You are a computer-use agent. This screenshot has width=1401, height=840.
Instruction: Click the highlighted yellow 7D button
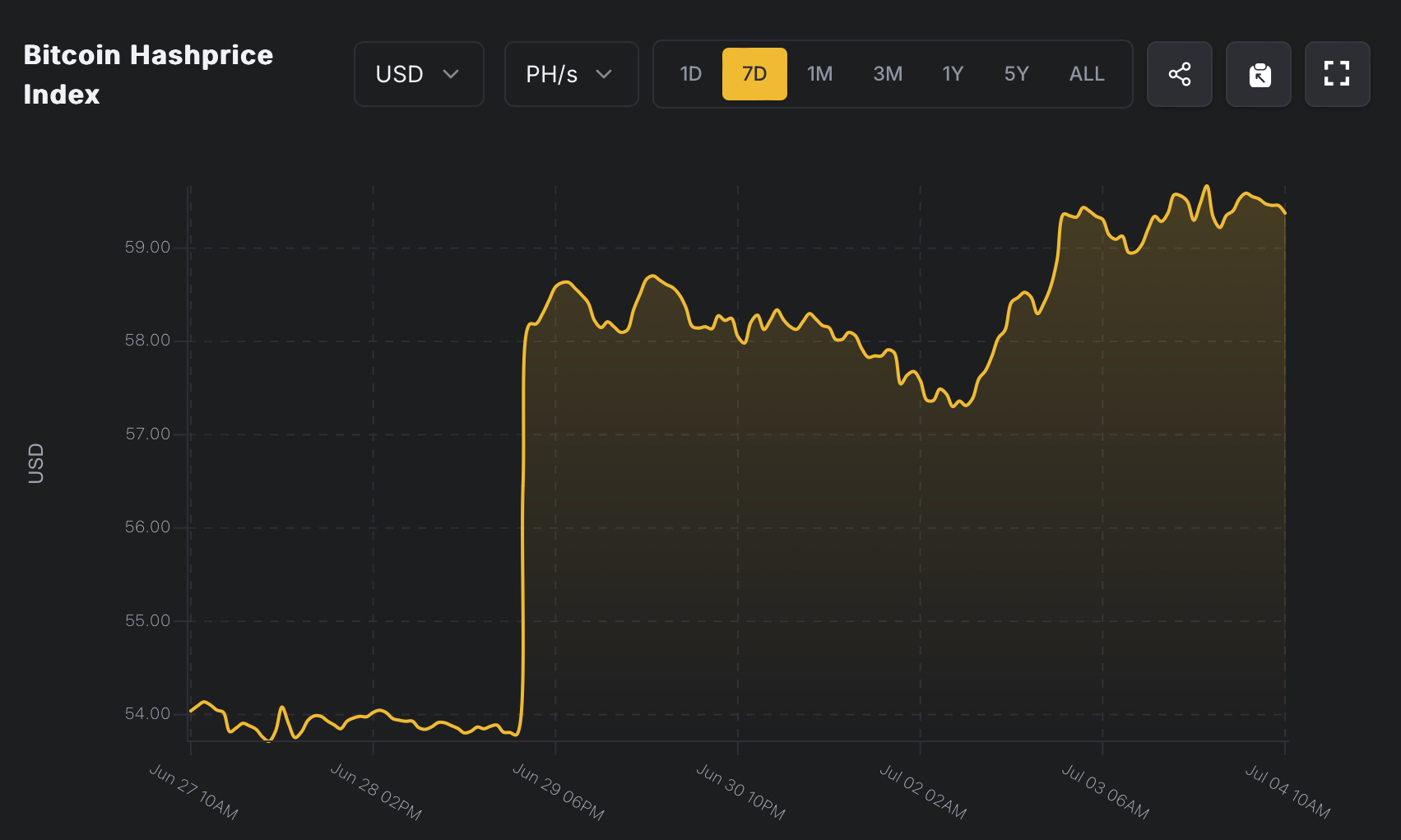tap(754, 74)
